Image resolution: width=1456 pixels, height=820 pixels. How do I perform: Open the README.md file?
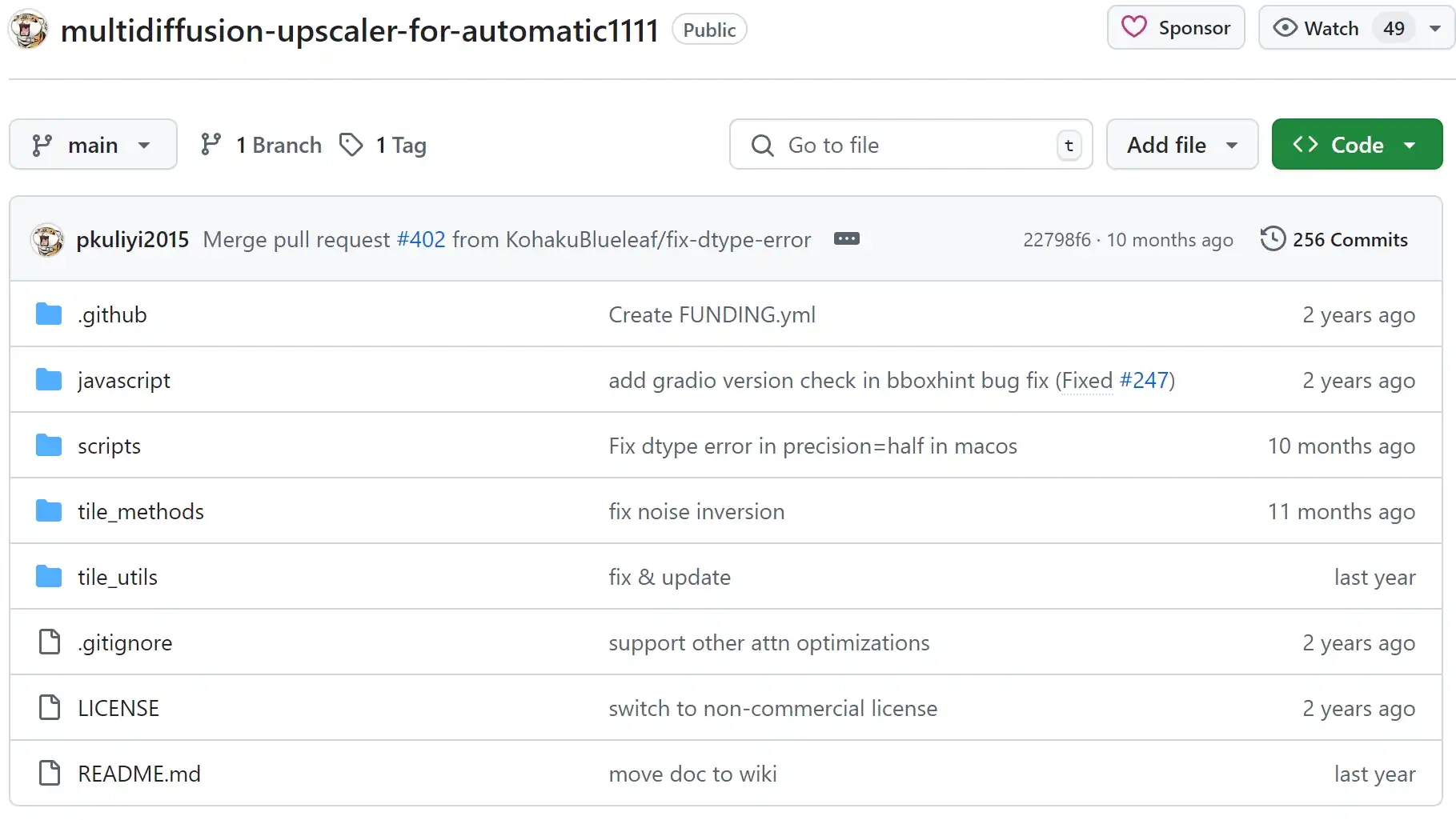click(139, 774)
